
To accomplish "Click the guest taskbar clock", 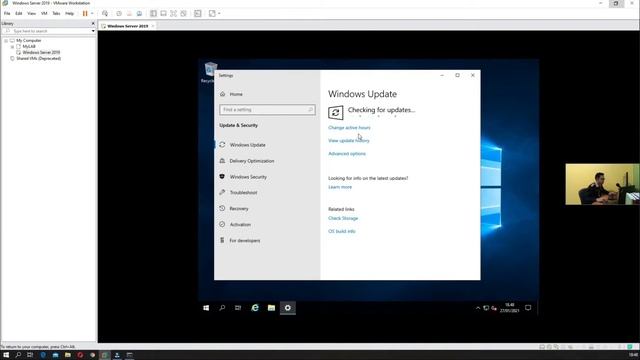I will pyautogui.click(x=510, y=308).
